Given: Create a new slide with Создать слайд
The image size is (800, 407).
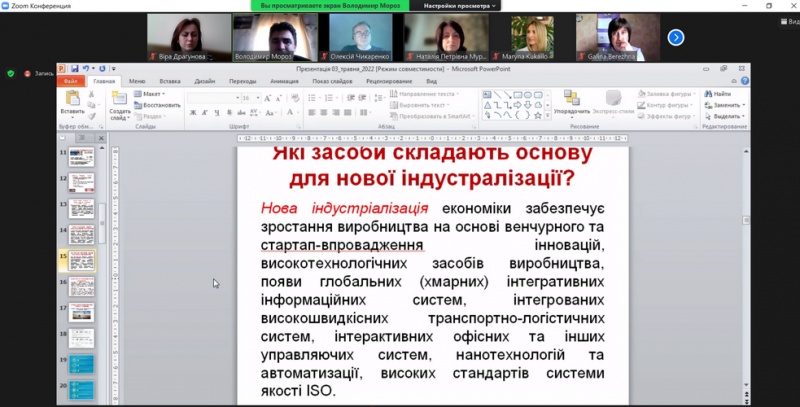Looking at the screenshot, I should 119,100.
